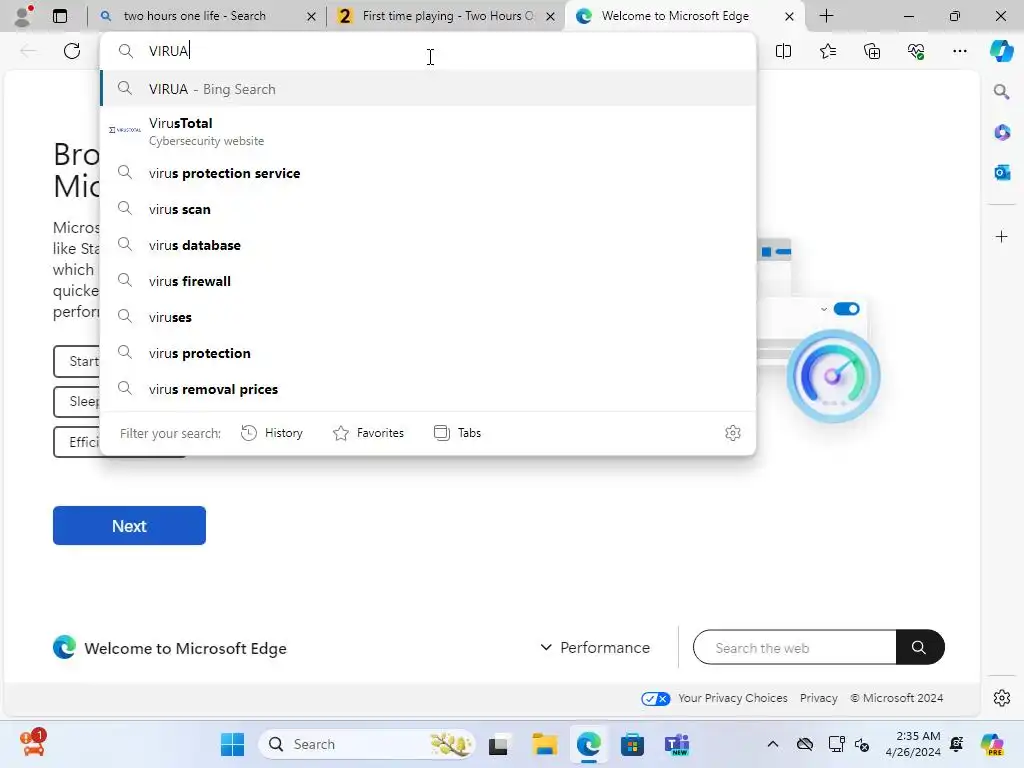
Task: Toggle the blue efficiency switch in illustration
Action: coord(846,309)
